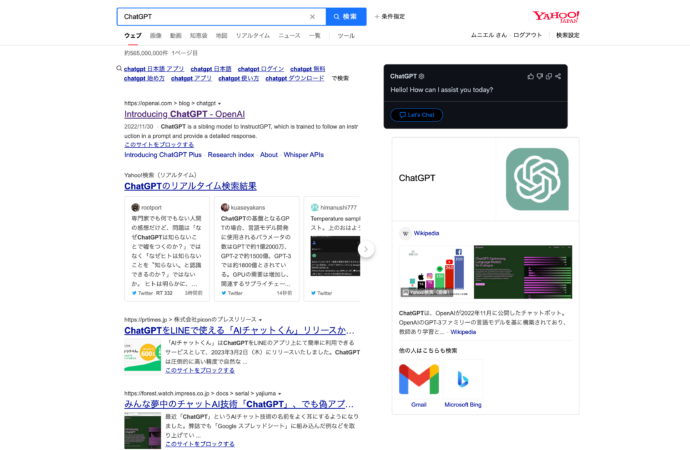Clear the search box with the X icon
This screenshot has width=690, height=450.
coord(312,17)
